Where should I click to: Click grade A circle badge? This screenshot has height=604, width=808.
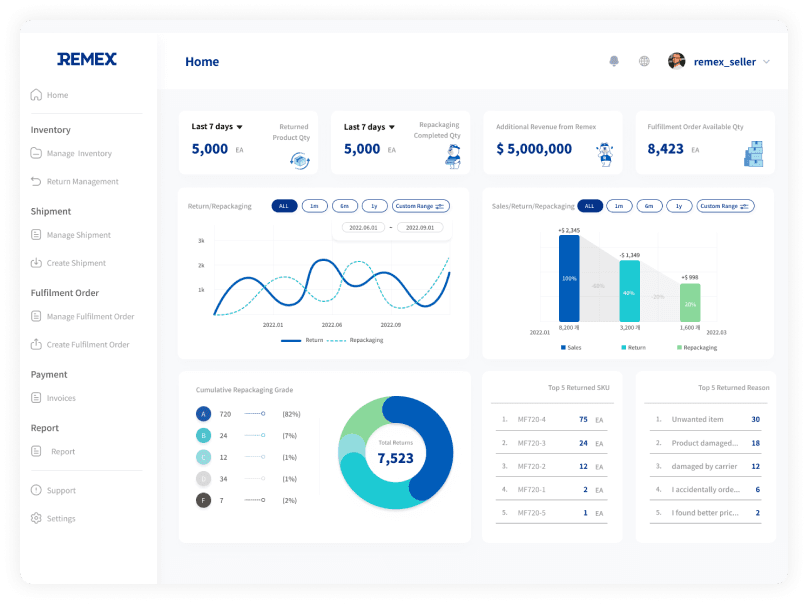point(204,414)
